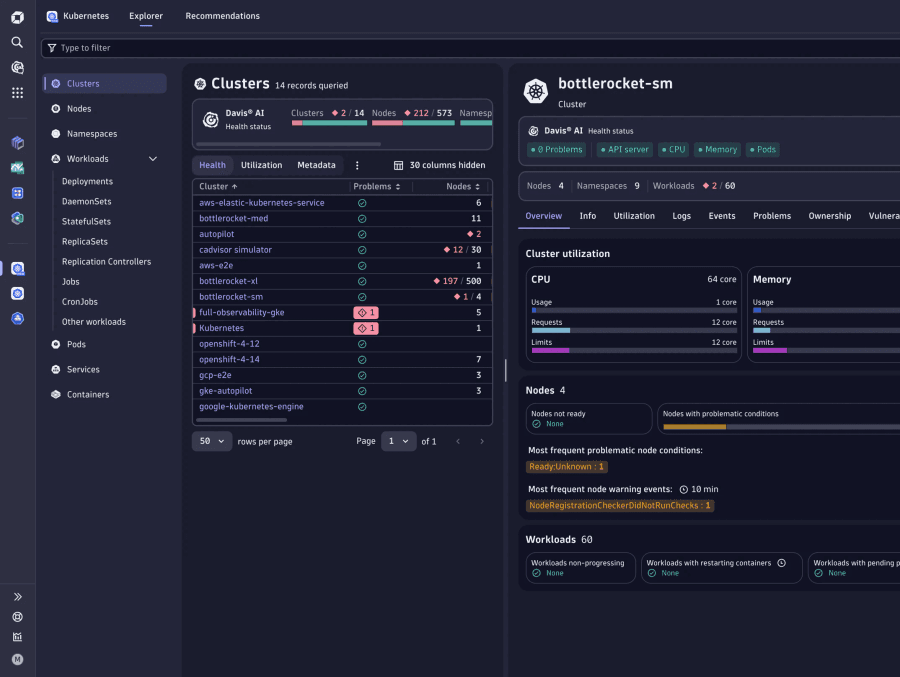Open the Events tab in cluster details
The height and width of the screenshot is (677, 900).
coord(721,216)
